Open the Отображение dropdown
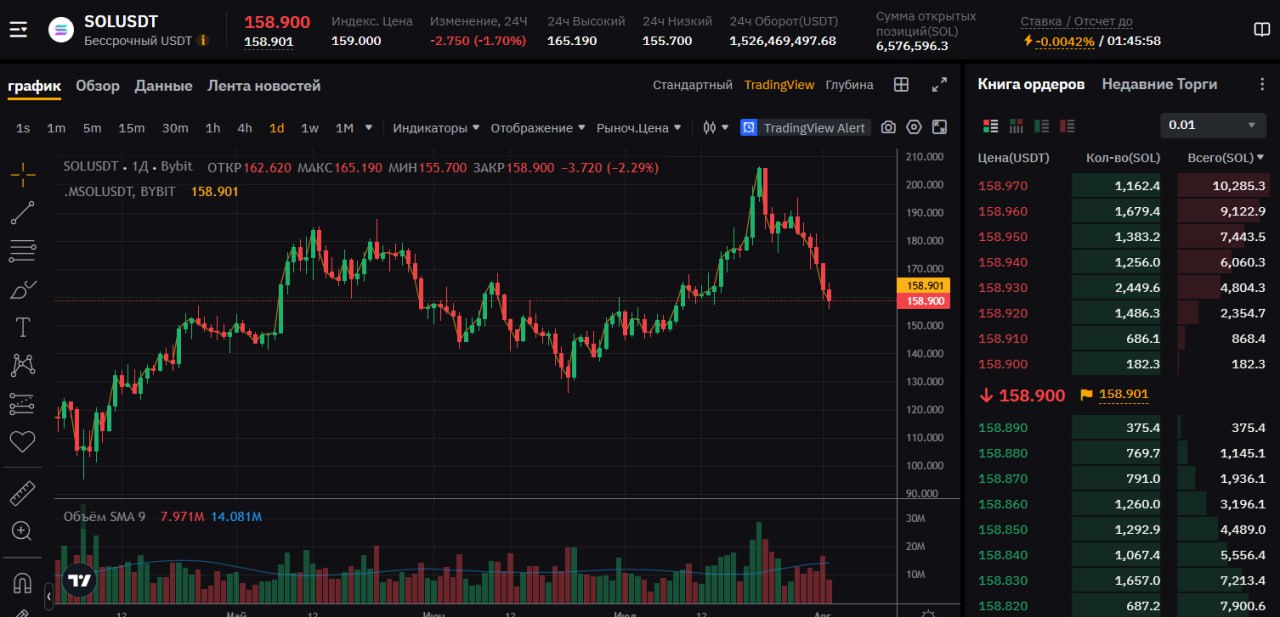 538,128
